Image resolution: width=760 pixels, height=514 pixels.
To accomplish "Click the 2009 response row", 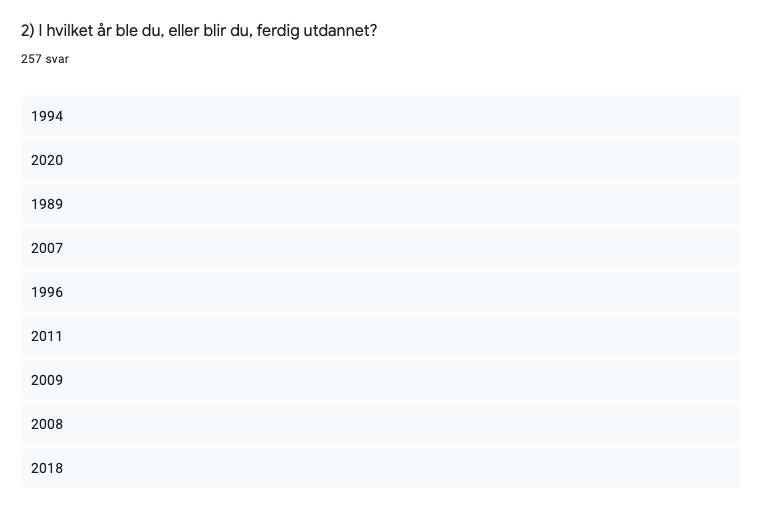I will tap(380, 380).
